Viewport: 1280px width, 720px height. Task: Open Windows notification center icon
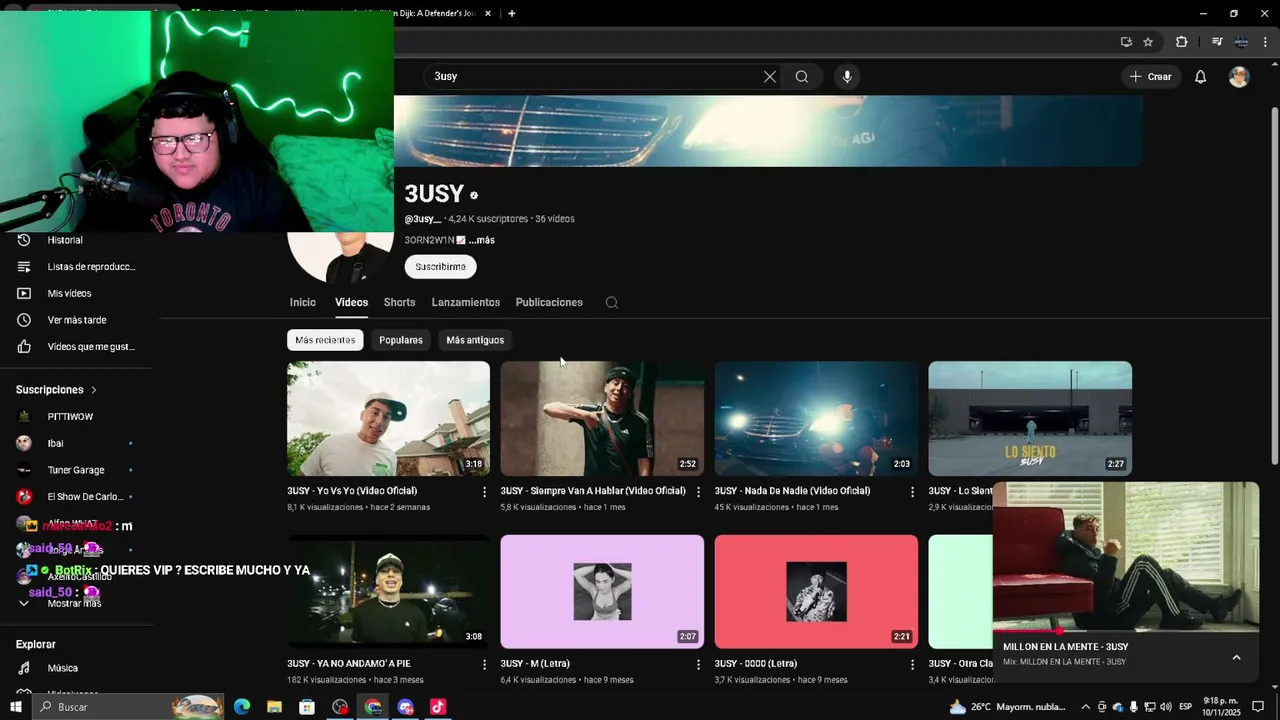(x=1258, y=707)
